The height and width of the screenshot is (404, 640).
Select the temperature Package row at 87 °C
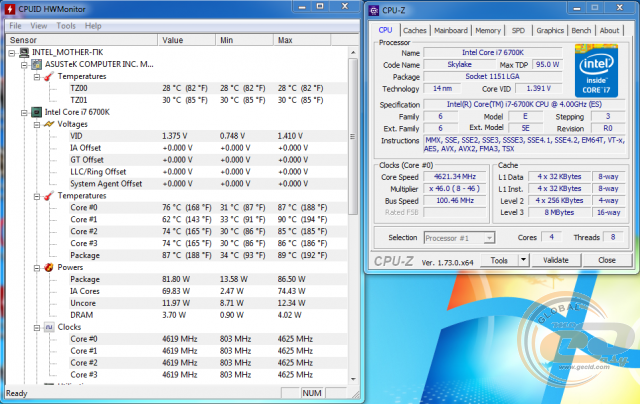(x=208, y=255)
